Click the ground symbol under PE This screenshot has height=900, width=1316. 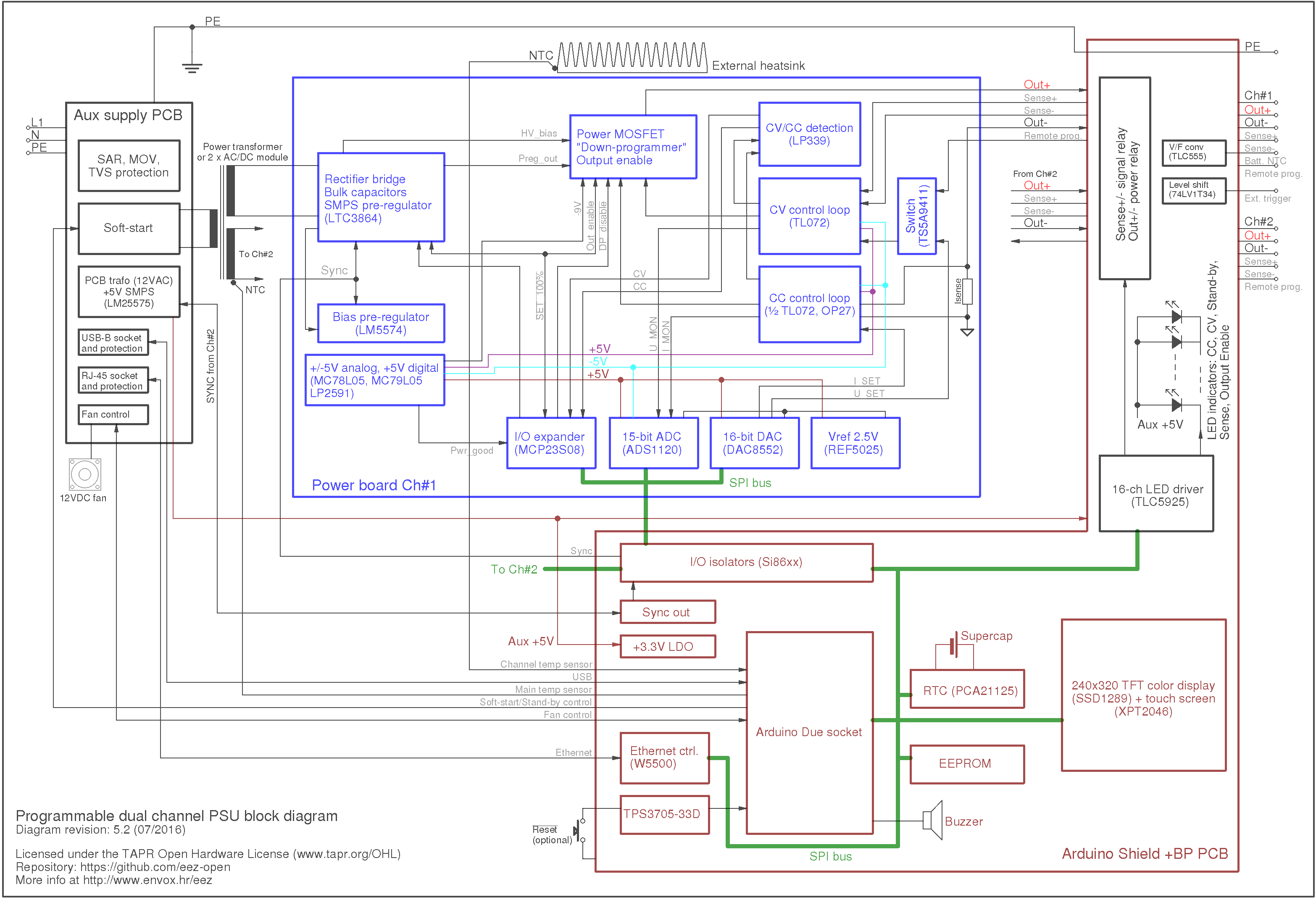[192, 68]
